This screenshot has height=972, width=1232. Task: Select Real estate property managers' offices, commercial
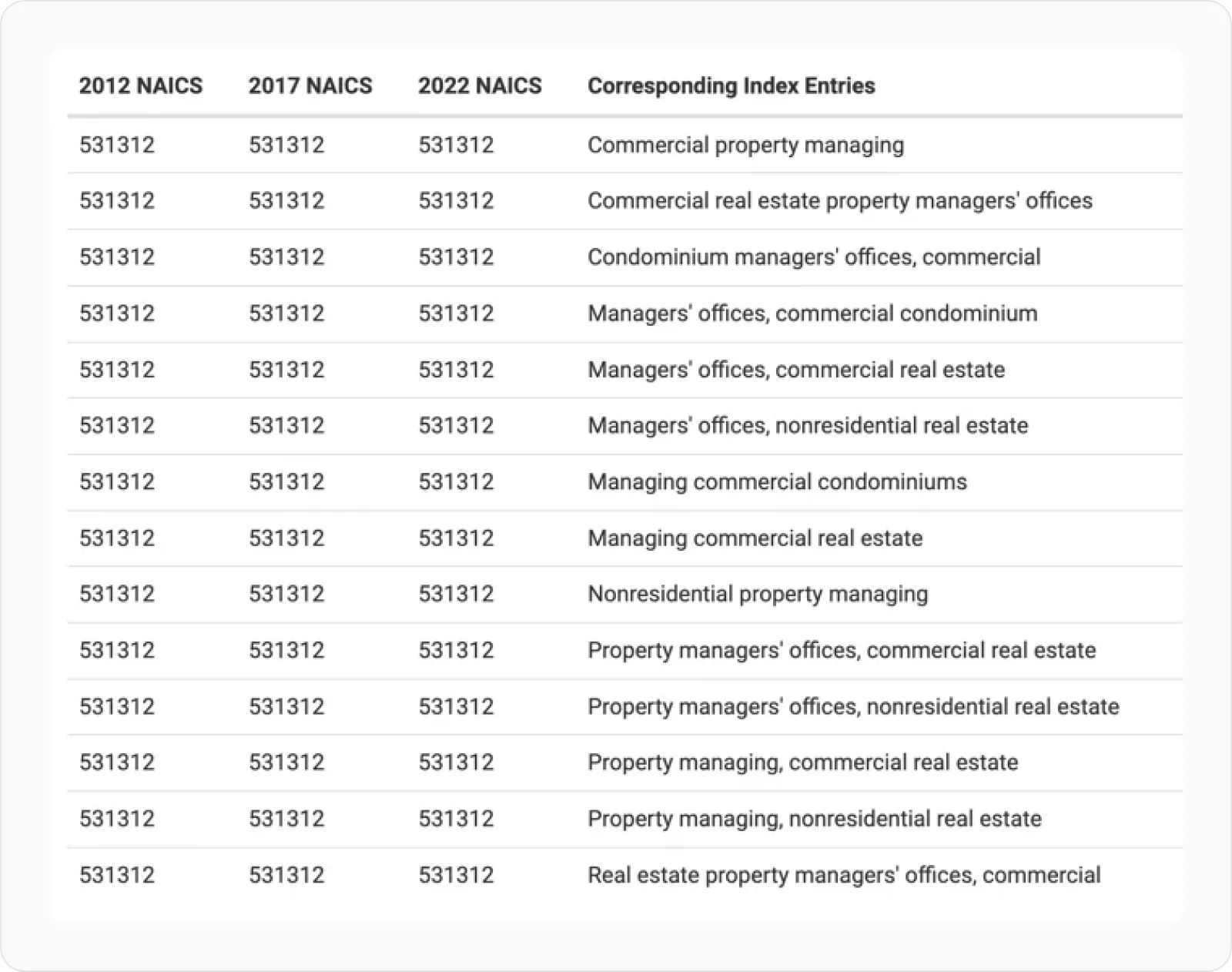click(x=843, y=875)
